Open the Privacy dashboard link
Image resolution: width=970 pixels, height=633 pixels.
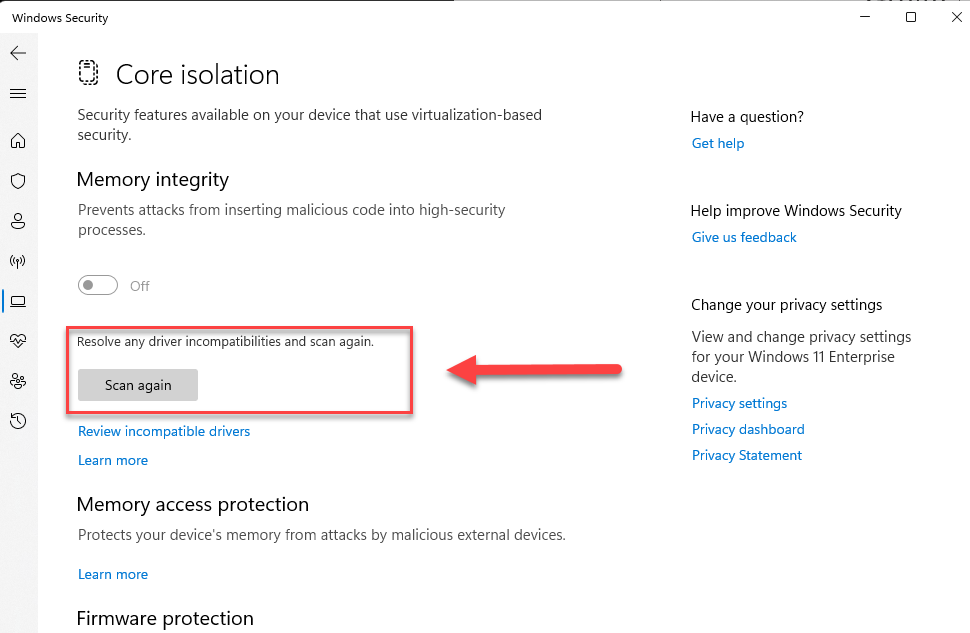tap(747, 429)
